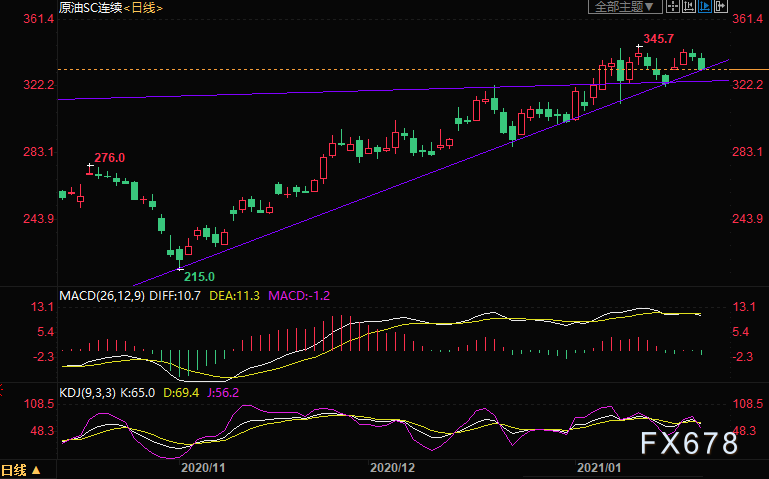
Task: Click the D:69.4 value
Action: point(181,393)
